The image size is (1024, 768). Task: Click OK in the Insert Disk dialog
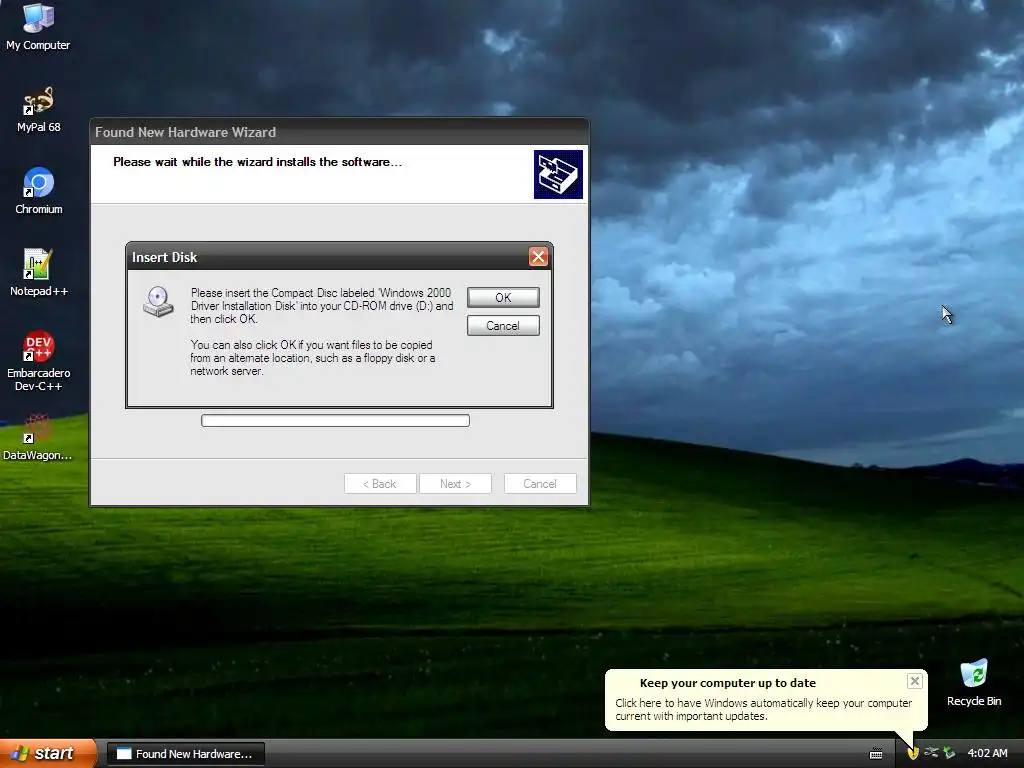[503, 297]
